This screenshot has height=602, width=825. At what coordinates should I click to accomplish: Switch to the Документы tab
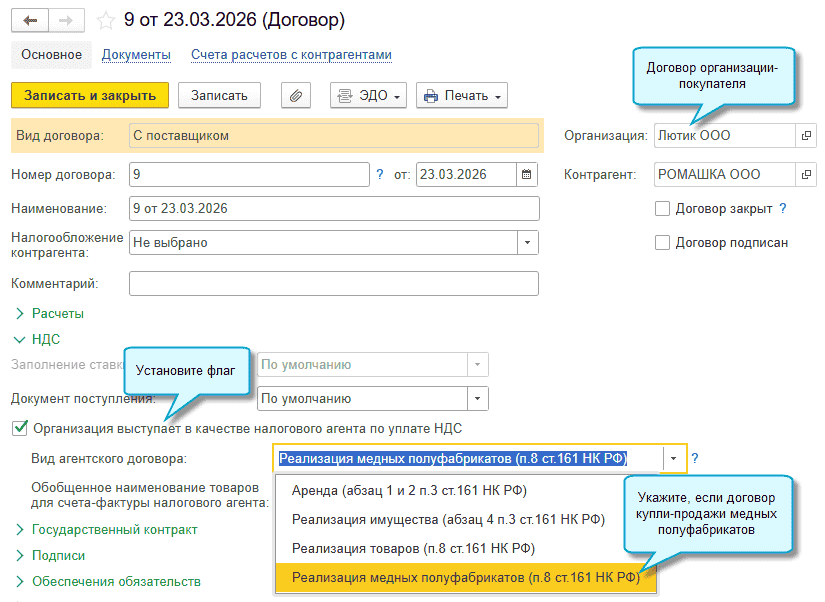pyautogui.click(x=136, y=55)
